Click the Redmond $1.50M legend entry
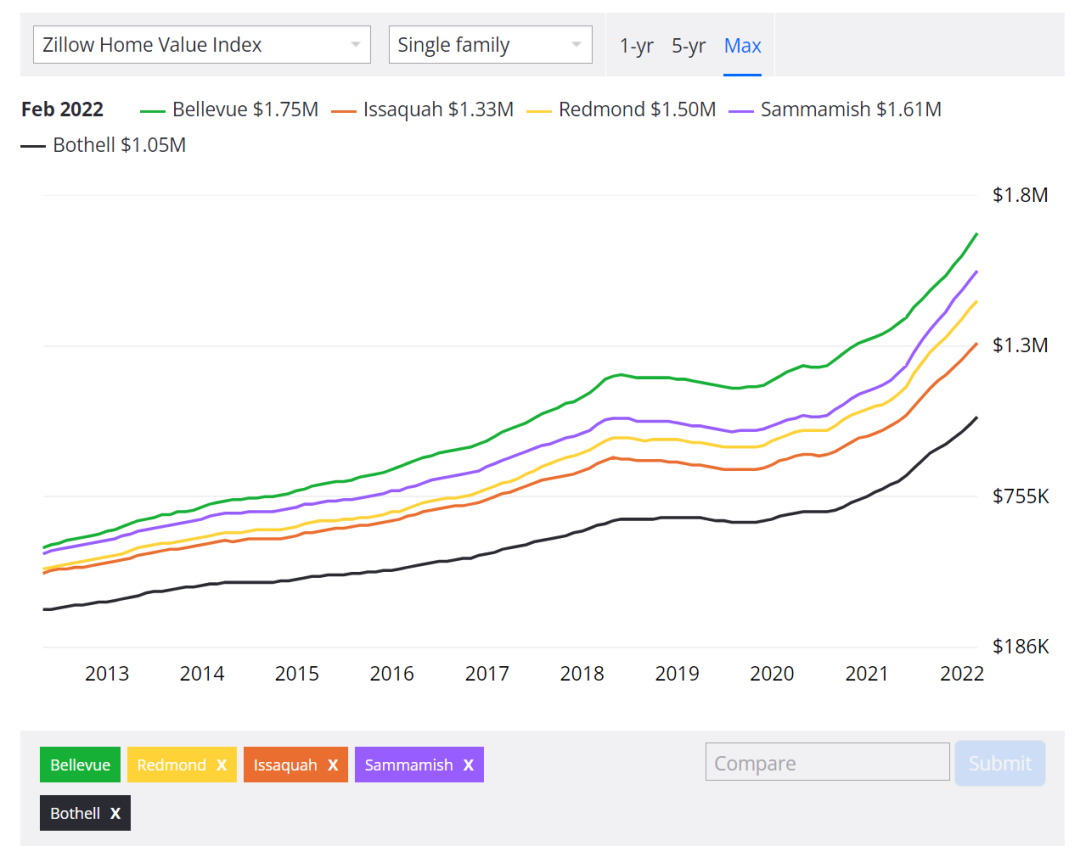Image resolution: width=1080 pixels, height=863 pixels. [x=621, y=110]
